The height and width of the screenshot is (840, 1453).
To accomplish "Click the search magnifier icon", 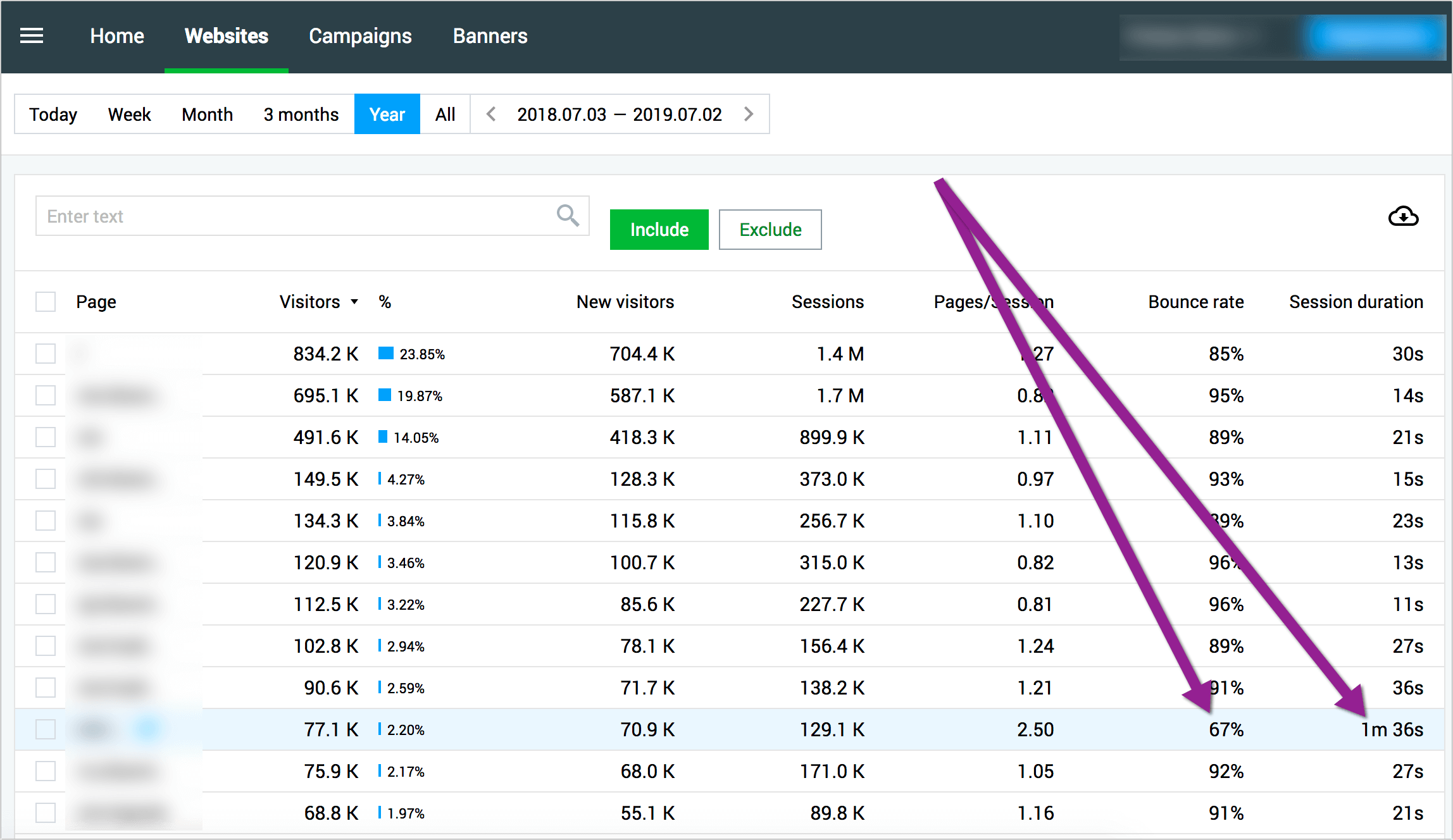I will pos(568,216).
